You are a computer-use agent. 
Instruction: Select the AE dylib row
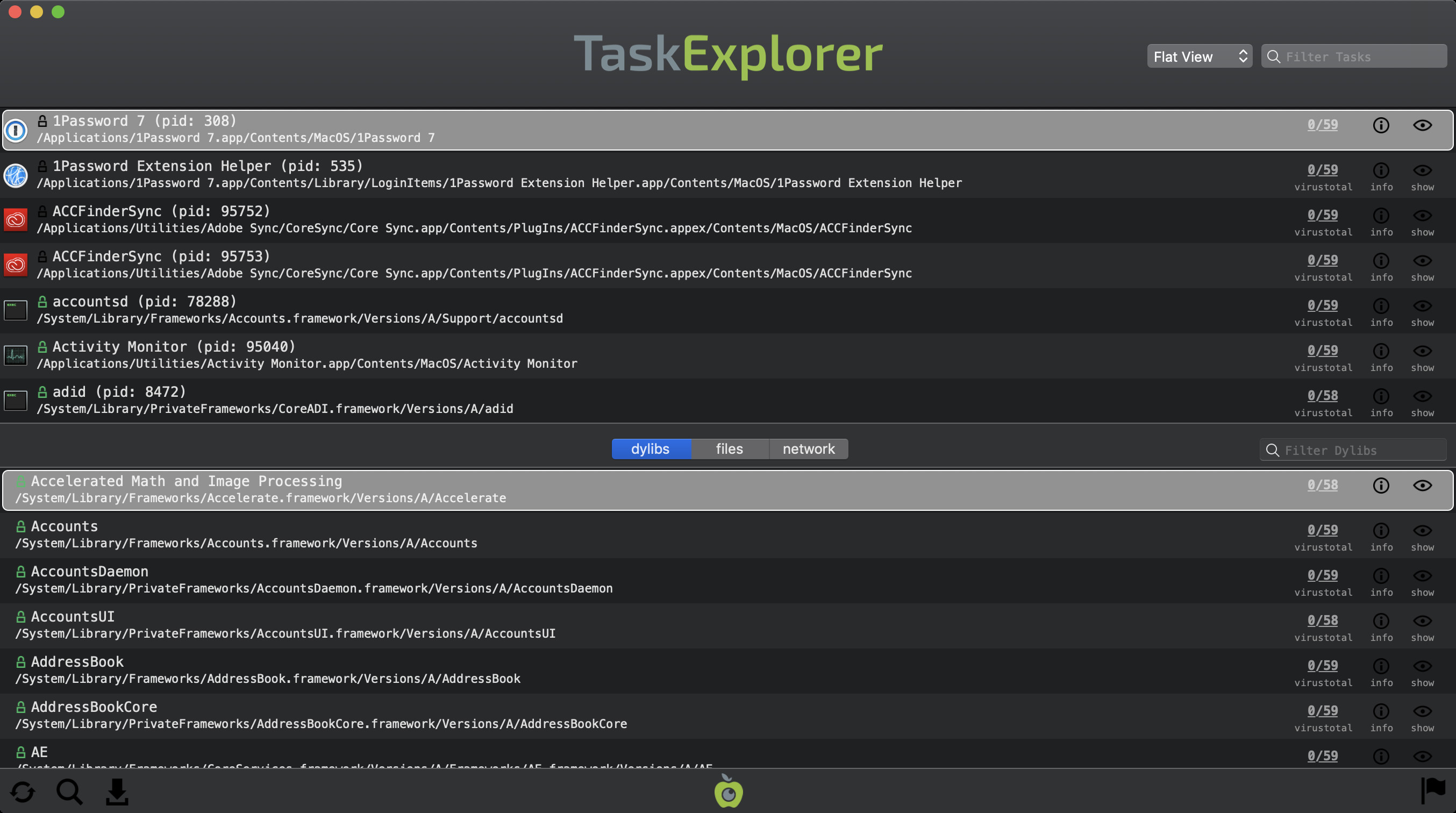click(728, 754)
